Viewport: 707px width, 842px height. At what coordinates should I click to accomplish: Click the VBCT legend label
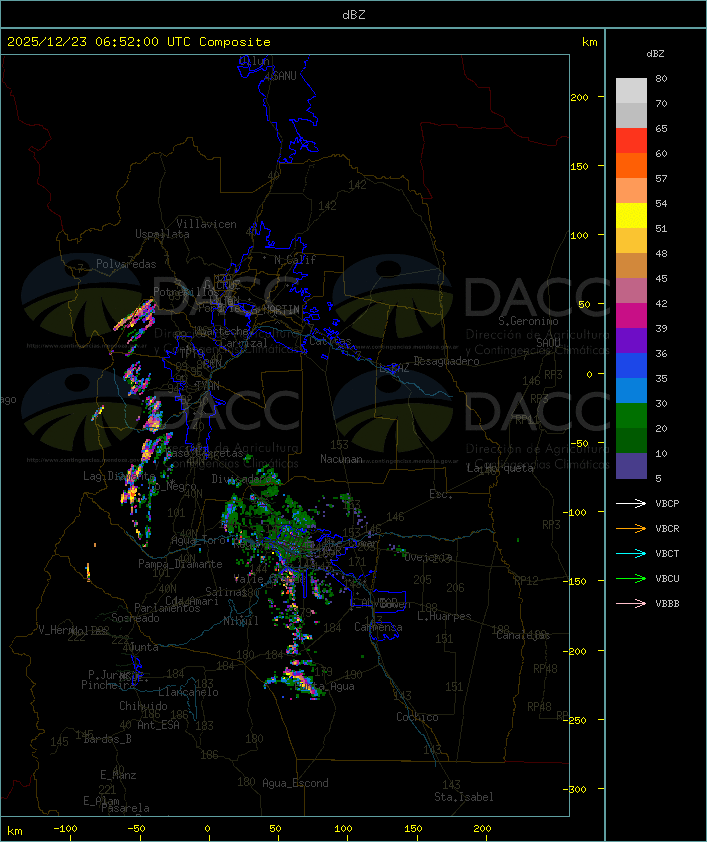tap(667, 554)
